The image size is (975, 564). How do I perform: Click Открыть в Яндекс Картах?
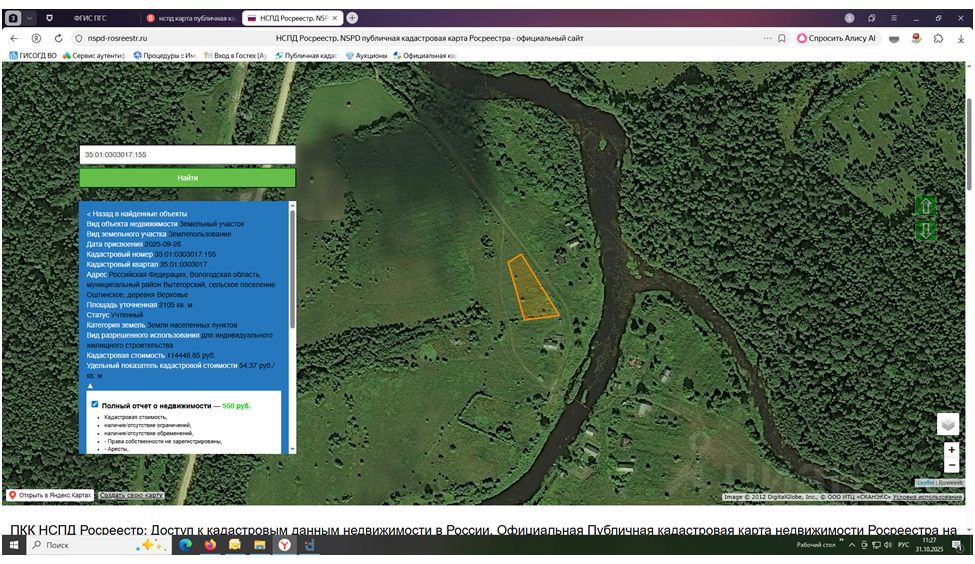tap(50, 496)
